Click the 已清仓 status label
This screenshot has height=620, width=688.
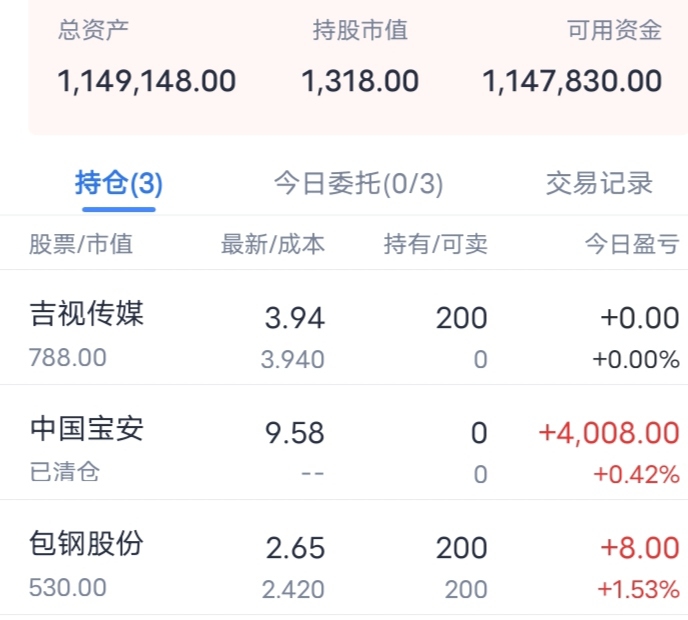point(65,472)
